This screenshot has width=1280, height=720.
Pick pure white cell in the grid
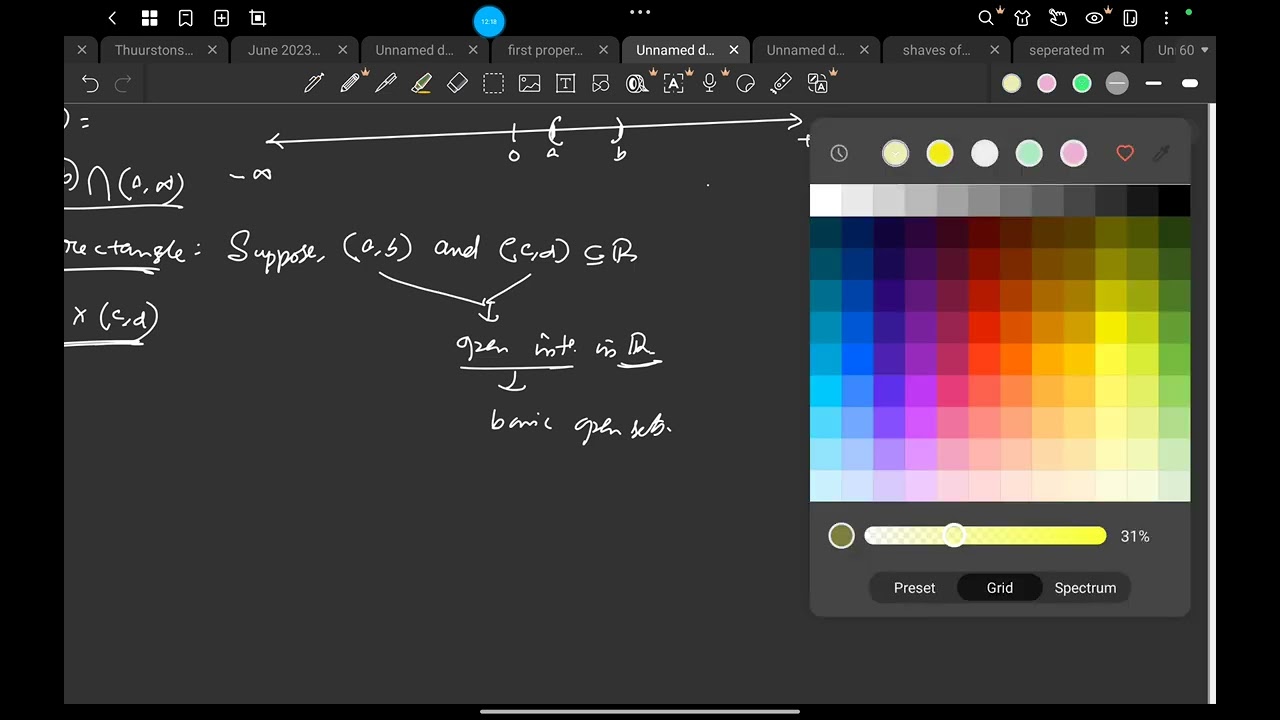tap(826, 201)
